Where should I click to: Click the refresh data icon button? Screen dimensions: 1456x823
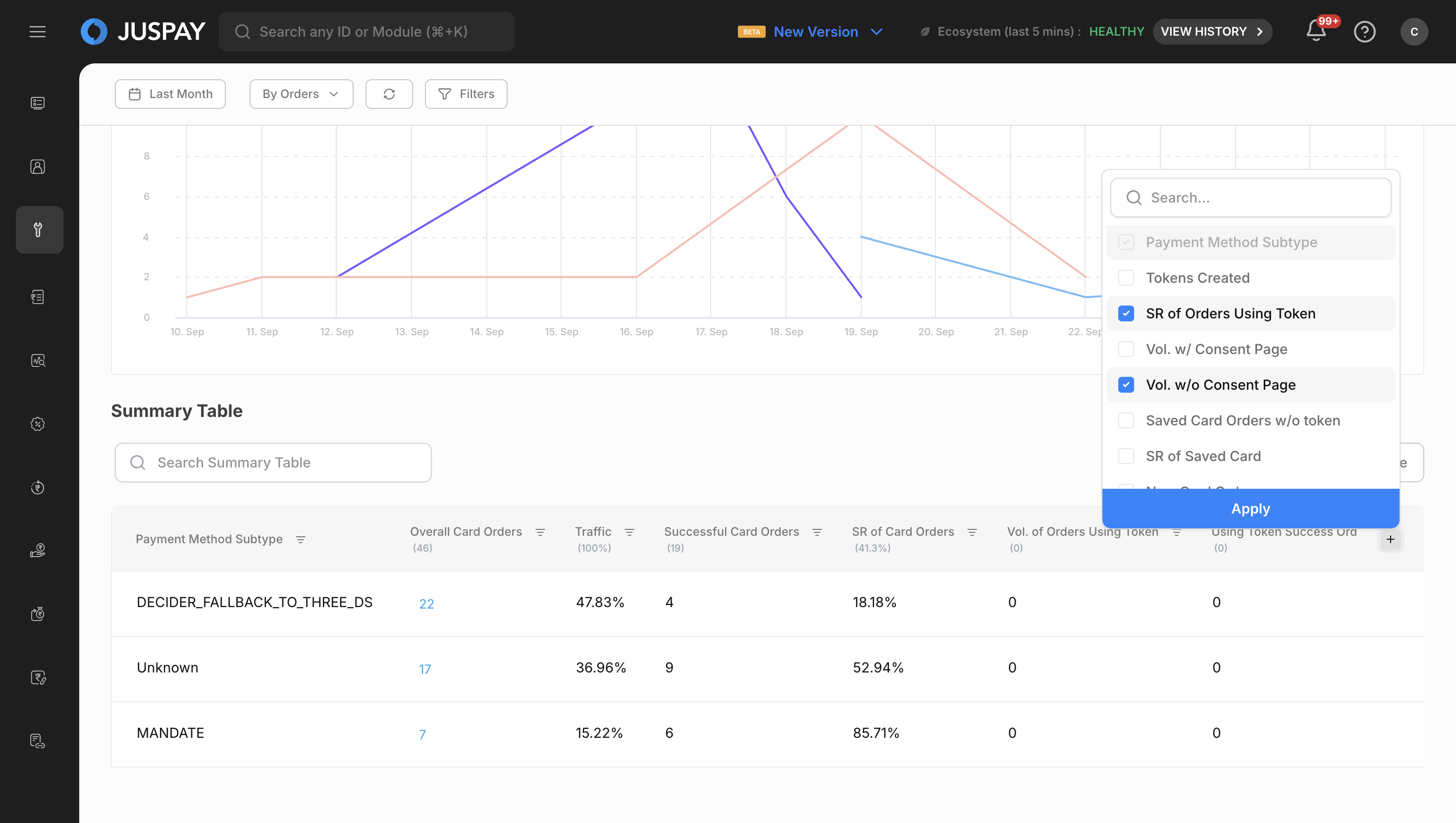[389, 94]
